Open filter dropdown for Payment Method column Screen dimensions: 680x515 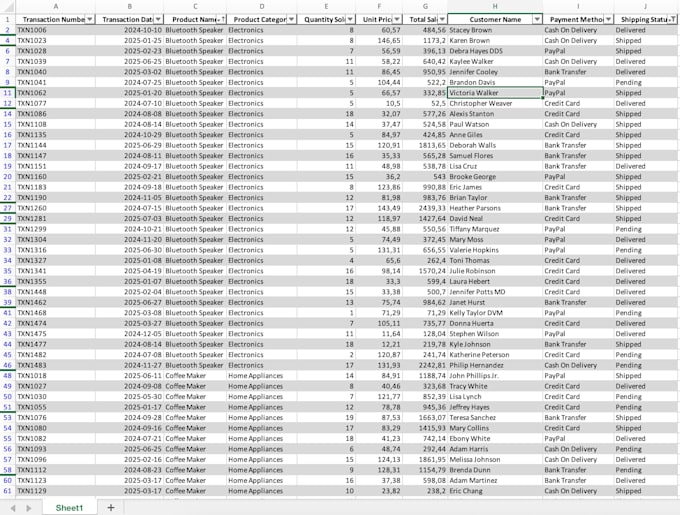608,19
